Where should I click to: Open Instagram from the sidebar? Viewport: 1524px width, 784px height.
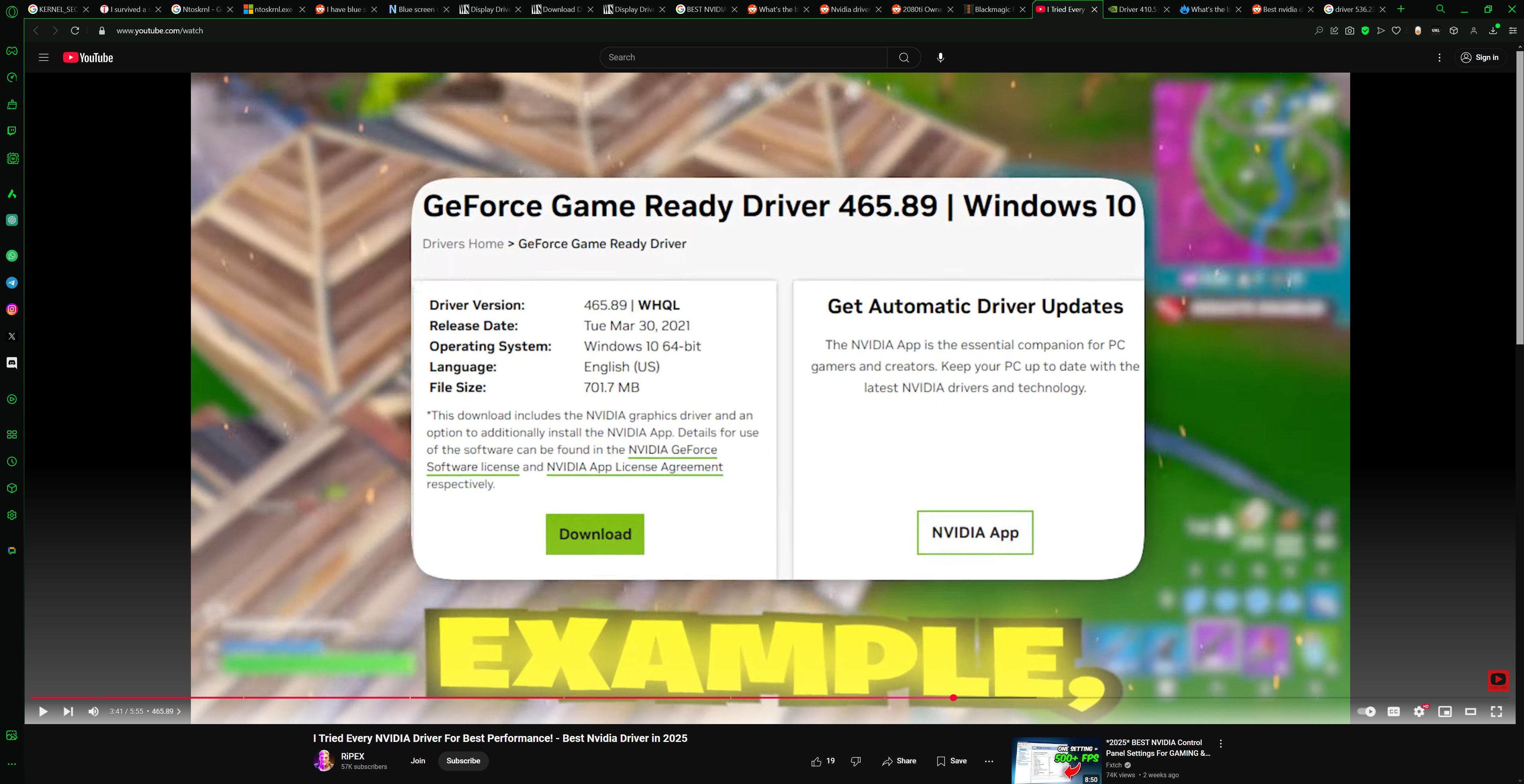(x=12, y=309)
